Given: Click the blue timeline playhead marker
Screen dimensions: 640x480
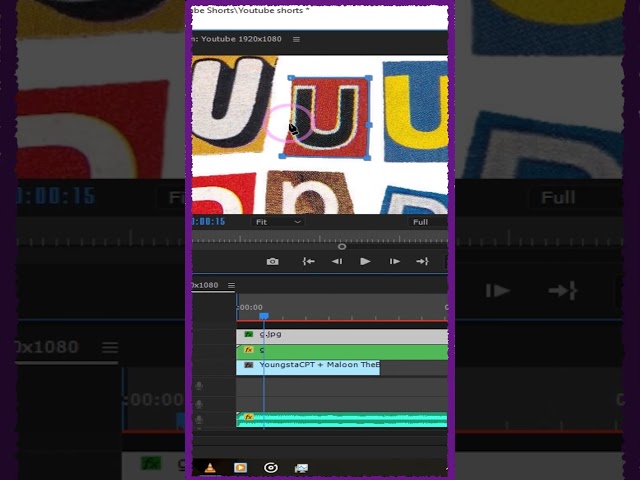Looking at the screenshot, I should 264,316.
